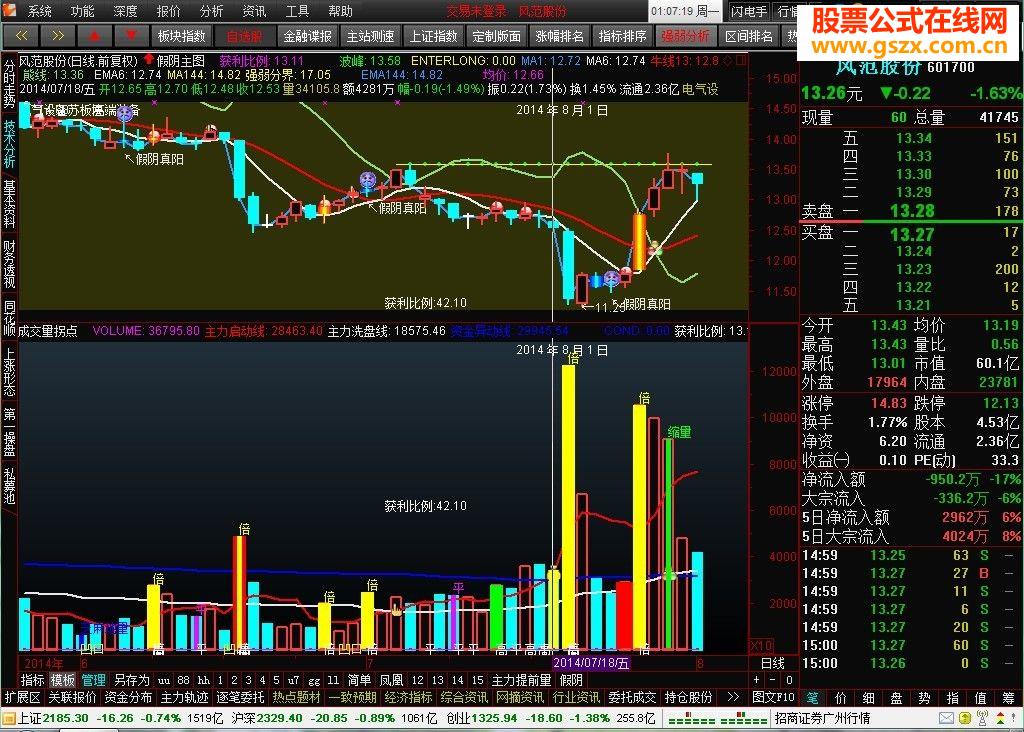This screenshot has width=1024, height=732.
Task: Click the 指标排序 toolbar button
Action: coord(622,36)
